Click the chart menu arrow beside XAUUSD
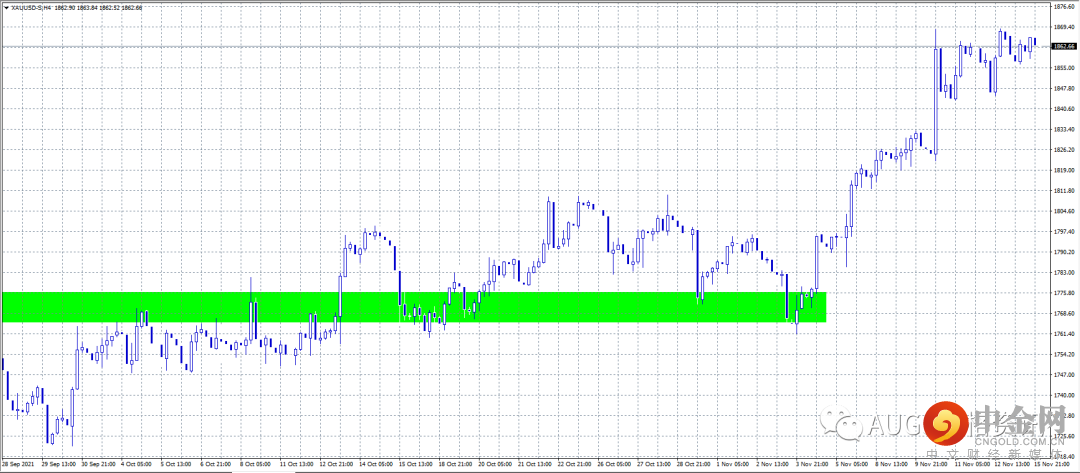 coord(6,7)
